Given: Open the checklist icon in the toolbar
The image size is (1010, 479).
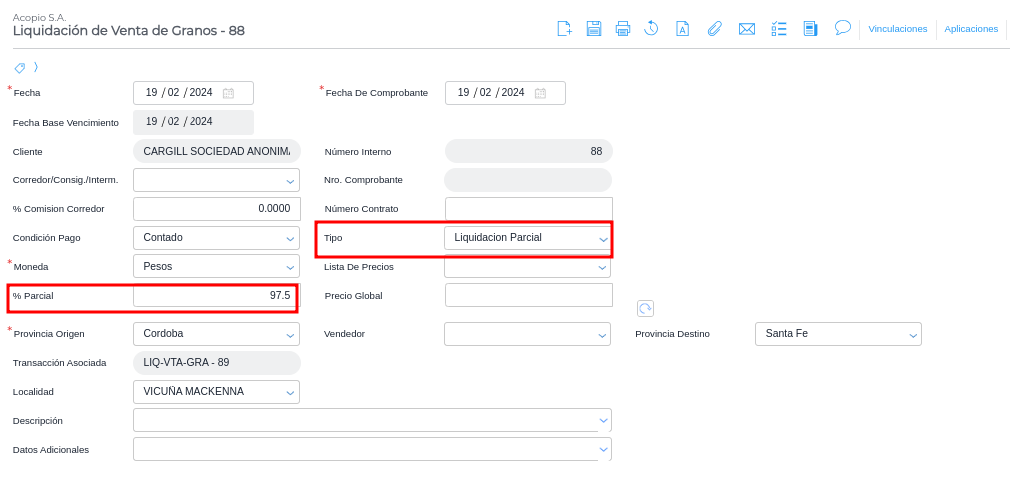Looking at the screenshot, I should (779, 28).
